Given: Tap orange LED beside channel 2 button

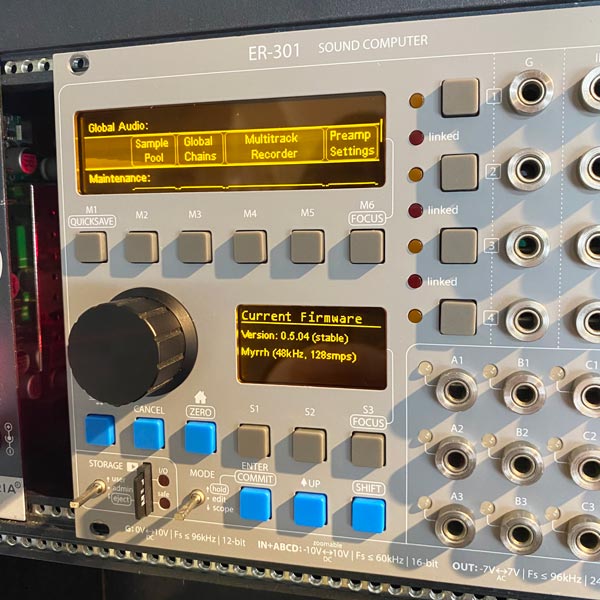Looking at the screenshot, I should [416, 174].
